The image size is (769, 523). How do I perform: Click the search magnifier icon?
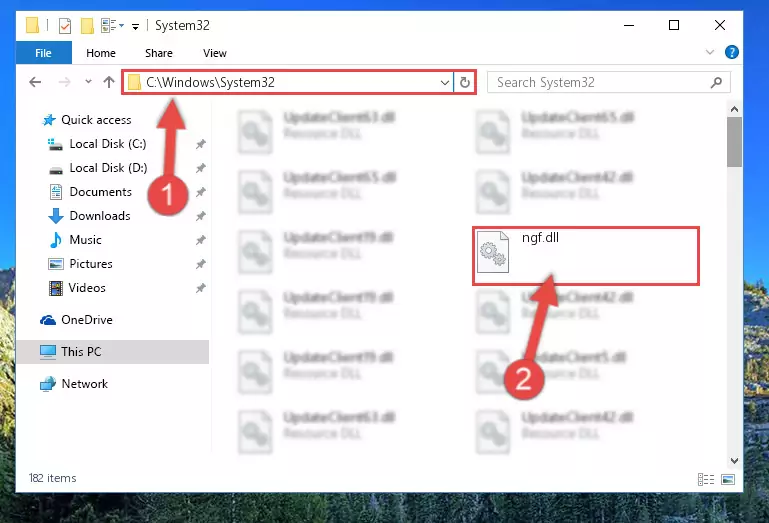(716, 82)
